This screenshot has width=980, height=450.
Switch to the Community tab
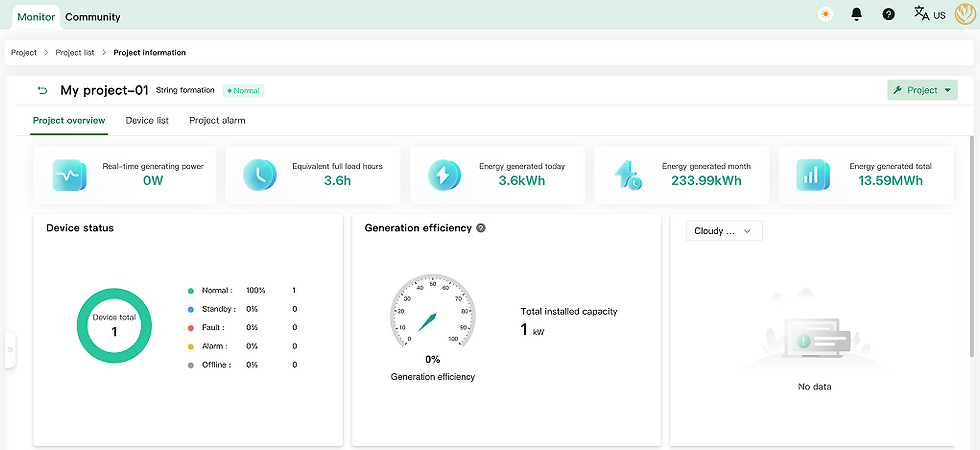tap(92, 17)
